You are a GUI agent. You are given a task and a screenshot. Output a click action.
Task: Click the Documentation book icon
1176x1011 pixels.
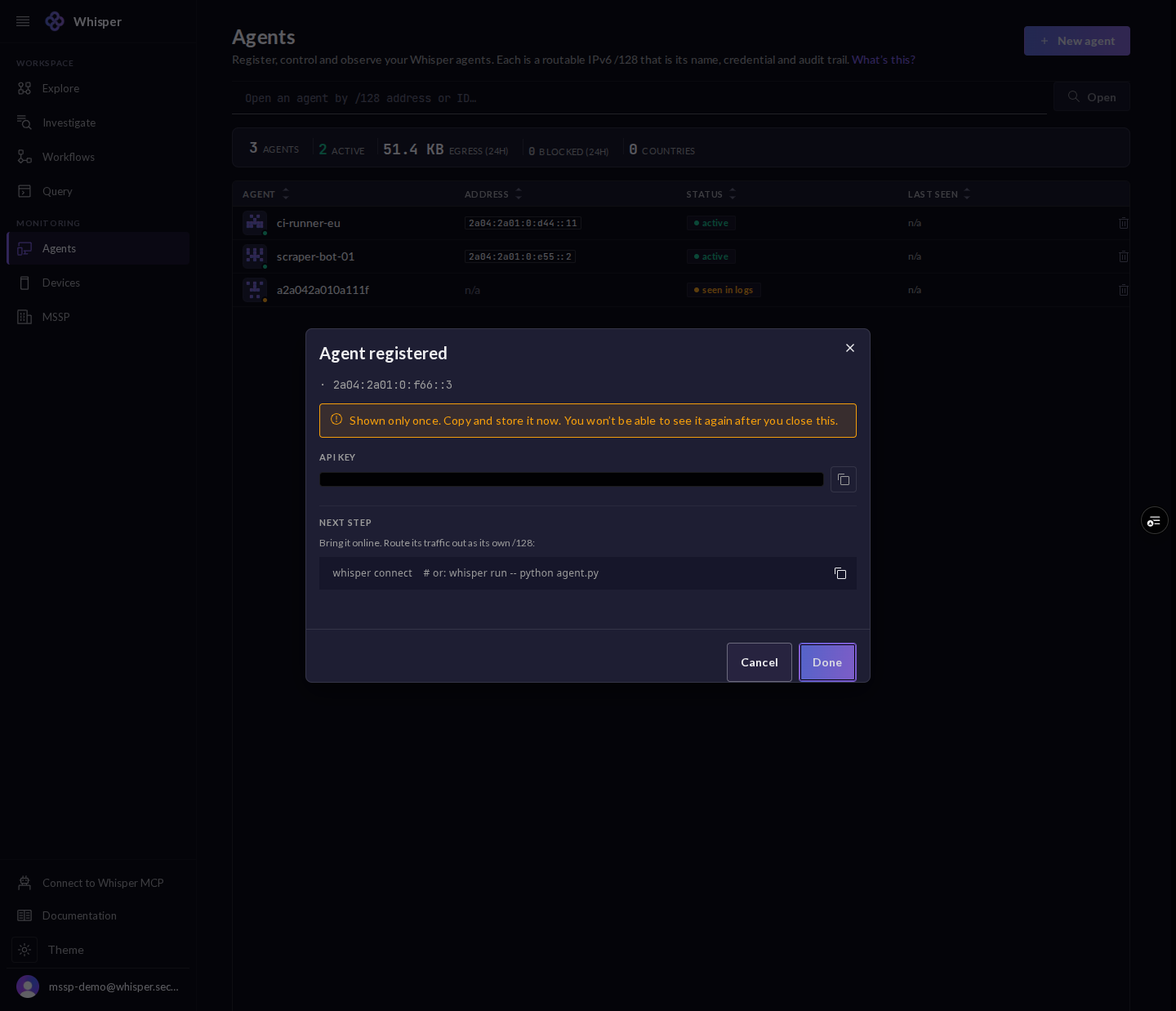point(24,915)
